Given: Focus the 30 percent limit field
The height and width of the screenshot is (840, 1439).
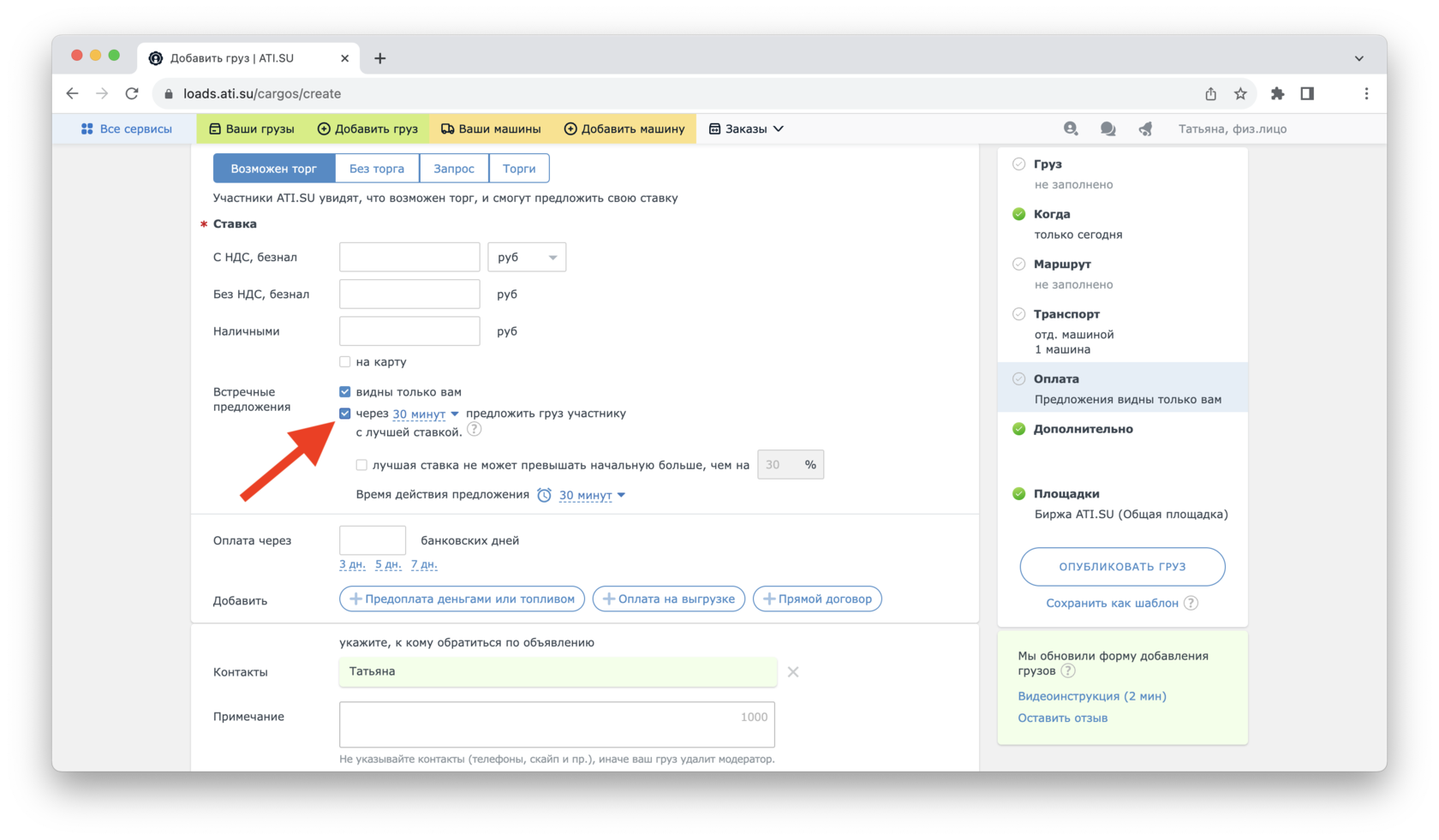Looking at the screenshot, I should click(791, 465).
